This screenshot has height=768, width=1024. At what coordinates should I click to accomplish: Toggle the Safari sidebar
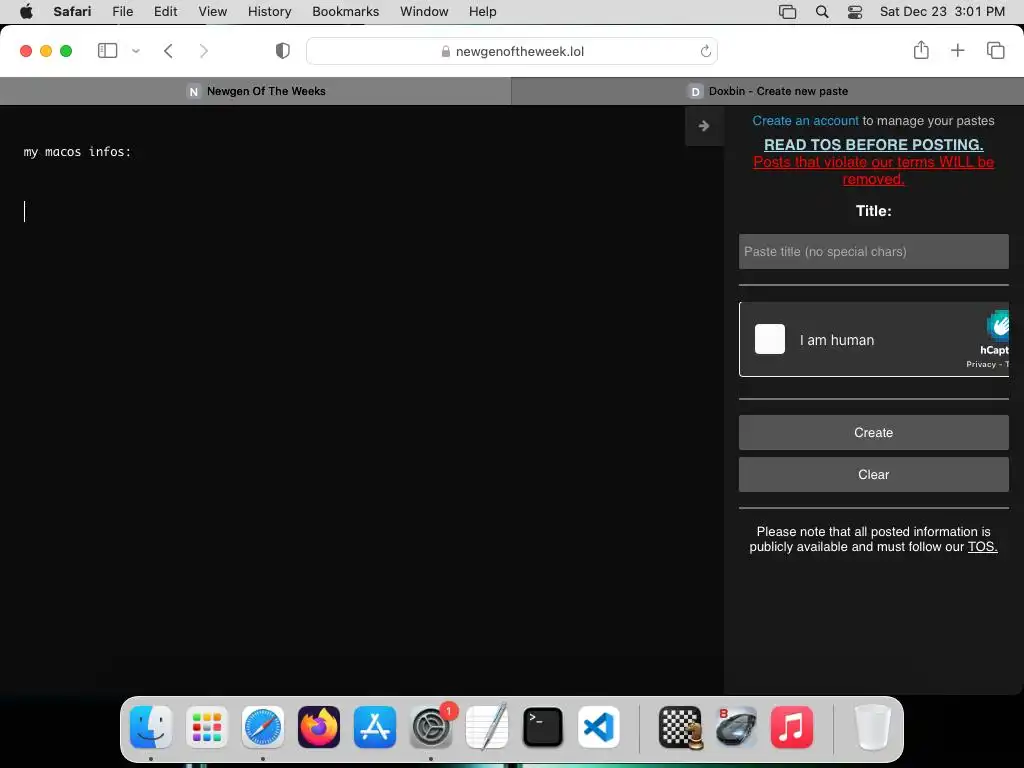pos(107,51)
